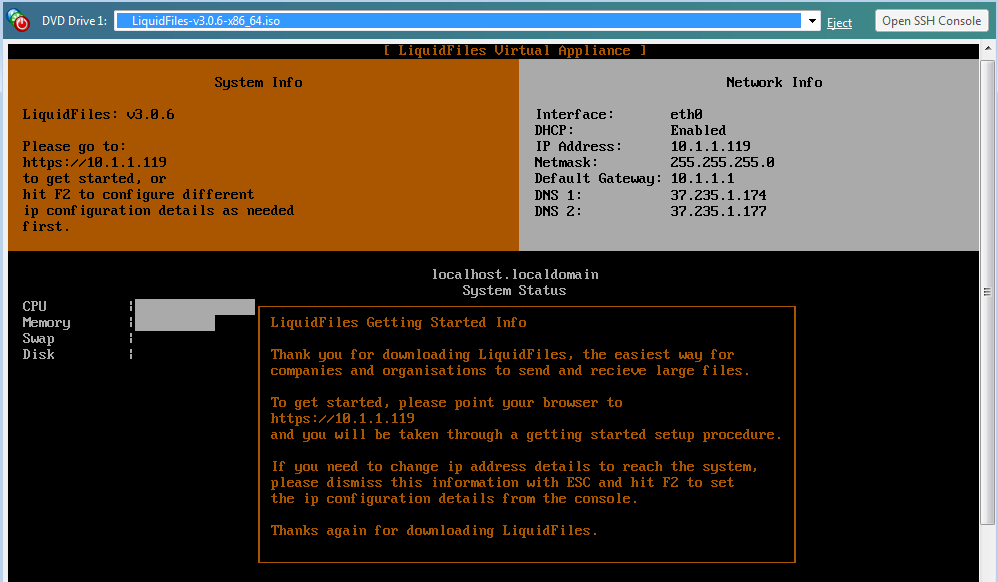
Task: Click the red power icon in the toolbar
Action: coord(18,21)
